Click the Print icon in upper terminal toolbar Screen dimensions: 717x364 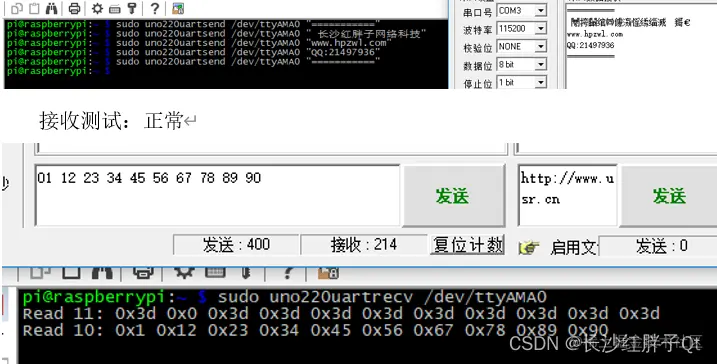[x=75, y=8]
